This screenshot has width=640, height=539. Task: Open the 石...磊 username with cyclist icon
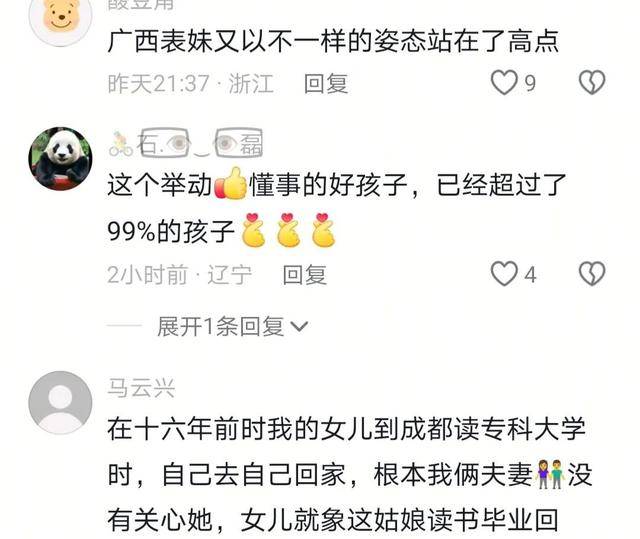coord(186,143)
